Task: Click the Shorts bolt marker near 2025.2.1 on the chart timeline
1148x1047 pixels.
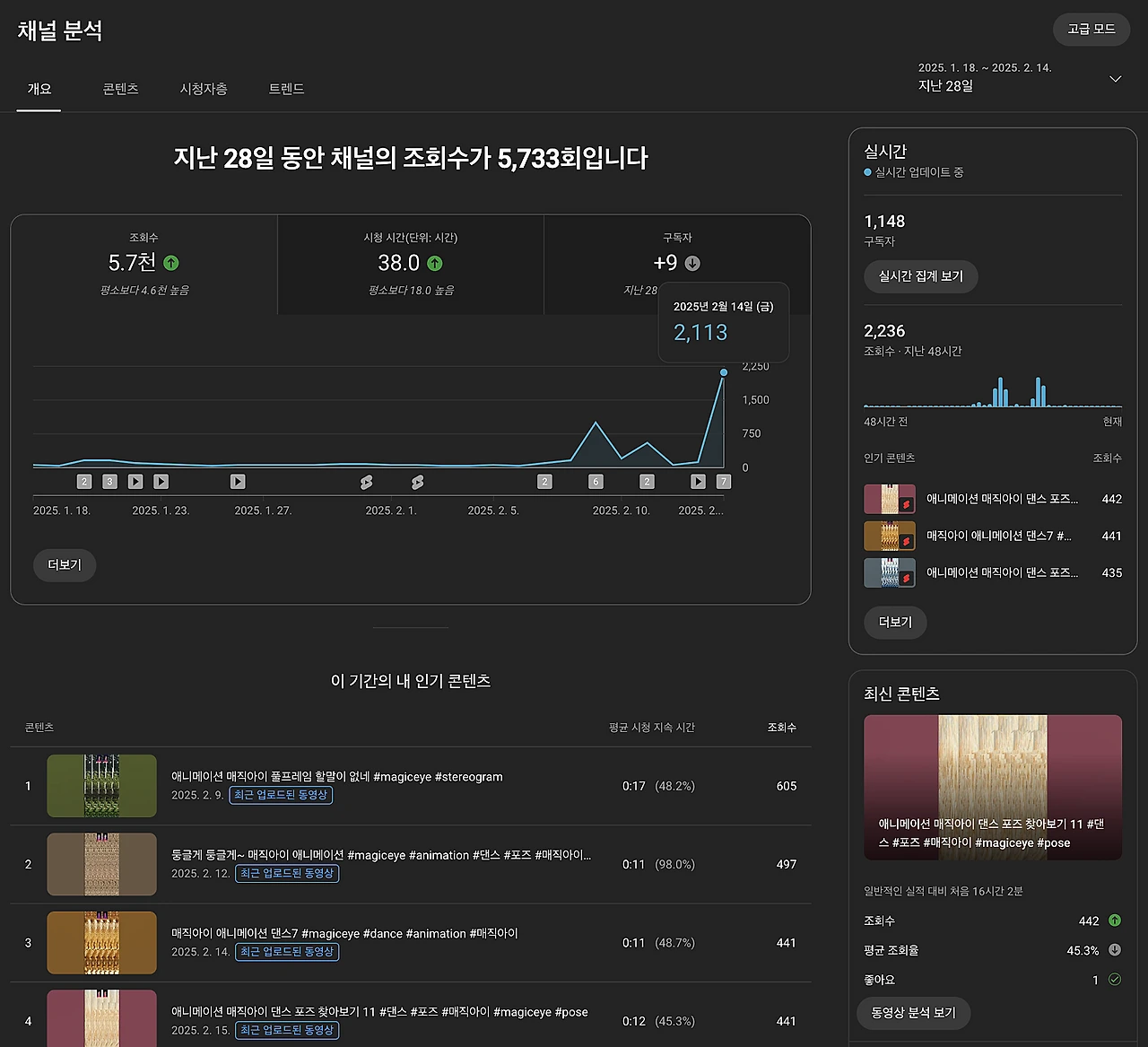Action: click(366, 482)
